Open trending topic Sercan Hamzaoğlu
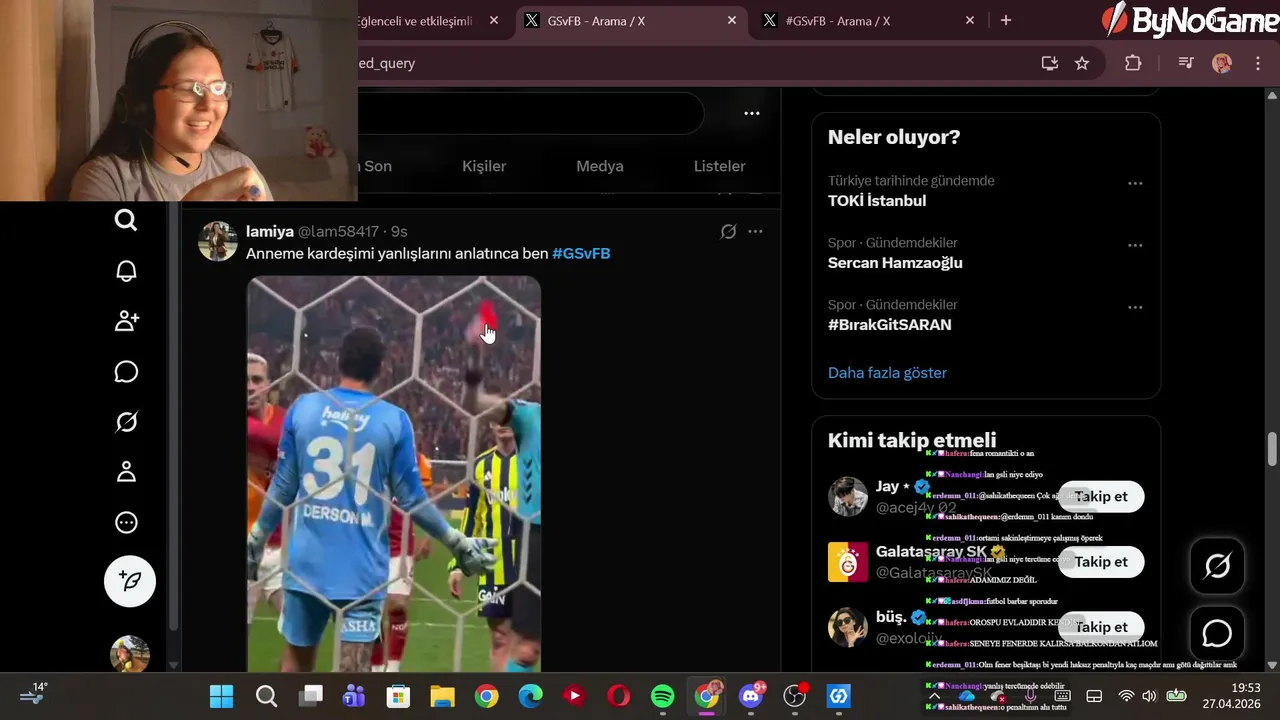This screenshot has width=1280, height=720. tap(895, 263)
